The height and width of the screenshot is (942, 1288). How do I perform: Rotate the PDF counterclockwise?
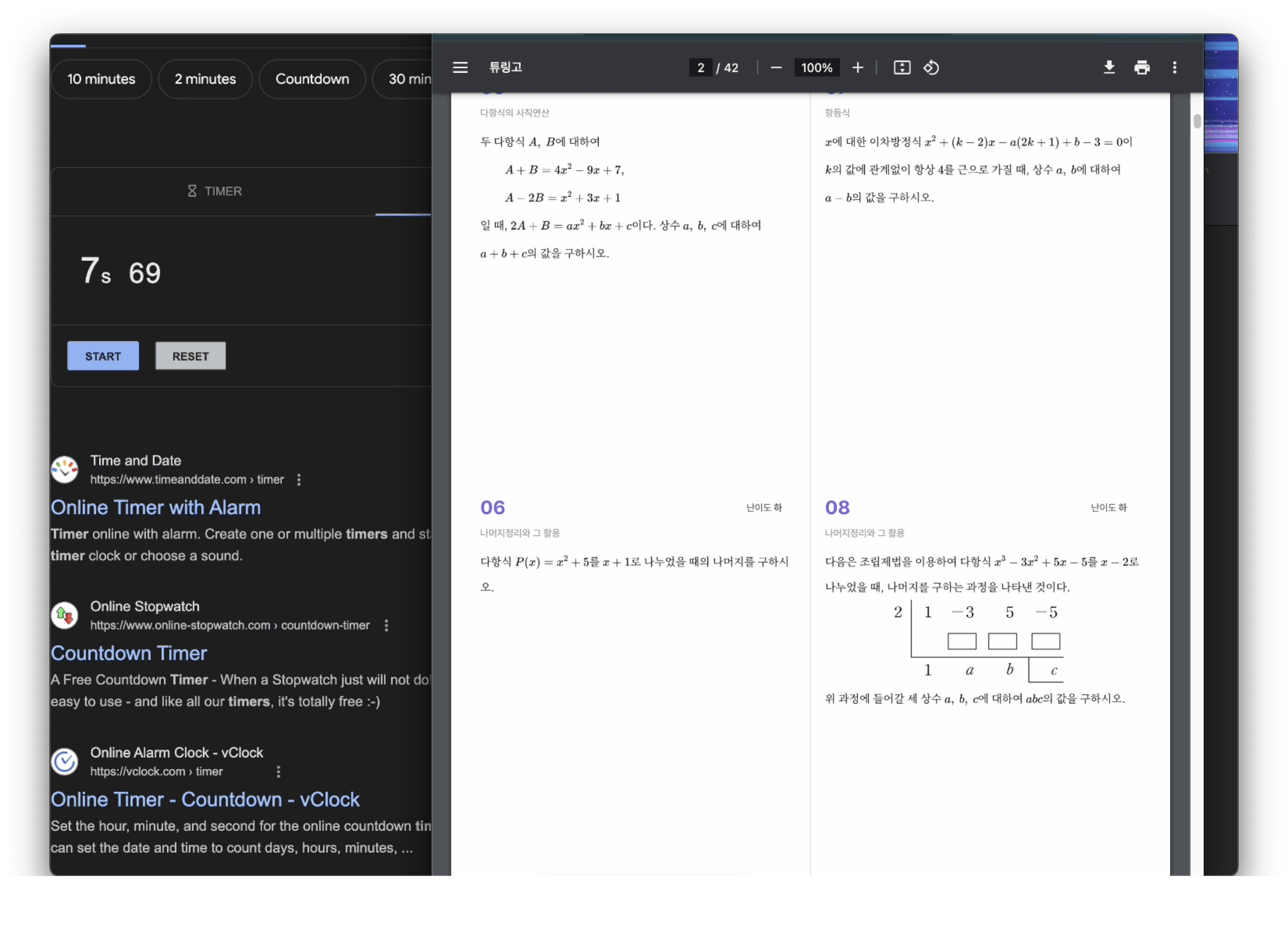[x=931, y=68]
